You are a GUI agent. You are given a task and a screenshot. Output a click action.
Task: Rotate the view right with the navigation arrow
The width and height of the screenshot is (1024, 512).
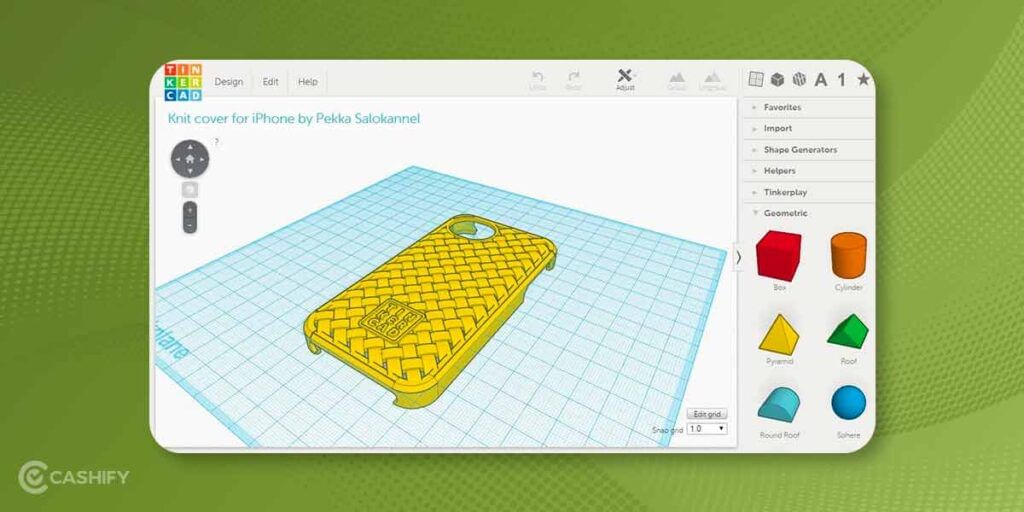202,159
